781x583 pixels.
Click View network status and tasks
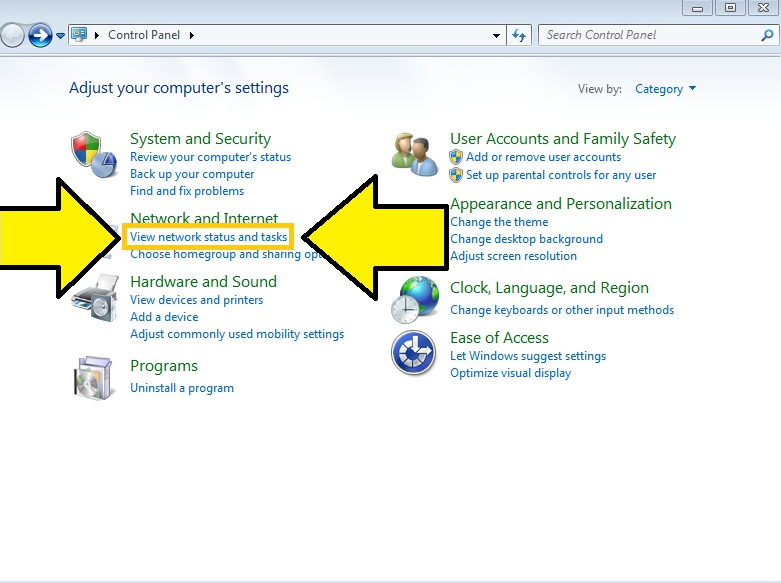point(208,237)
